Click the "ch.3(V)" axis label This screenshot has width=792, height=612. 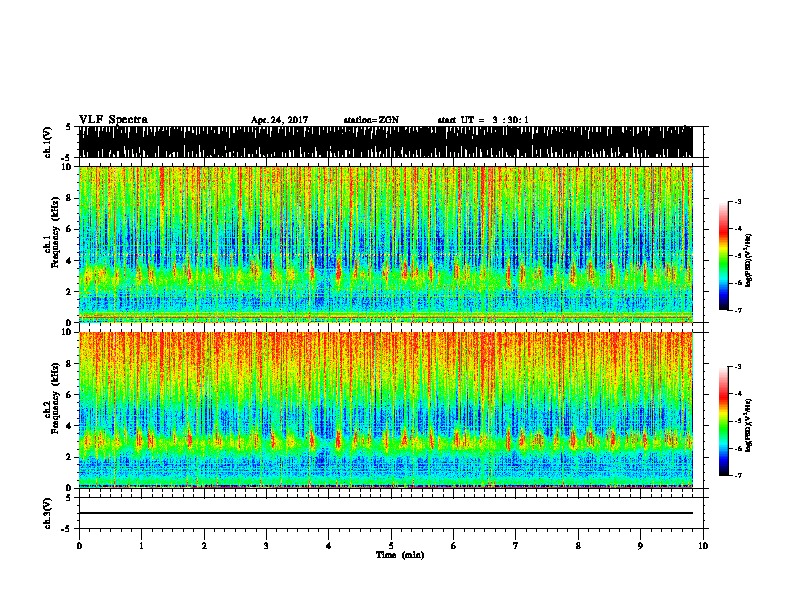[x=47, y=513]
